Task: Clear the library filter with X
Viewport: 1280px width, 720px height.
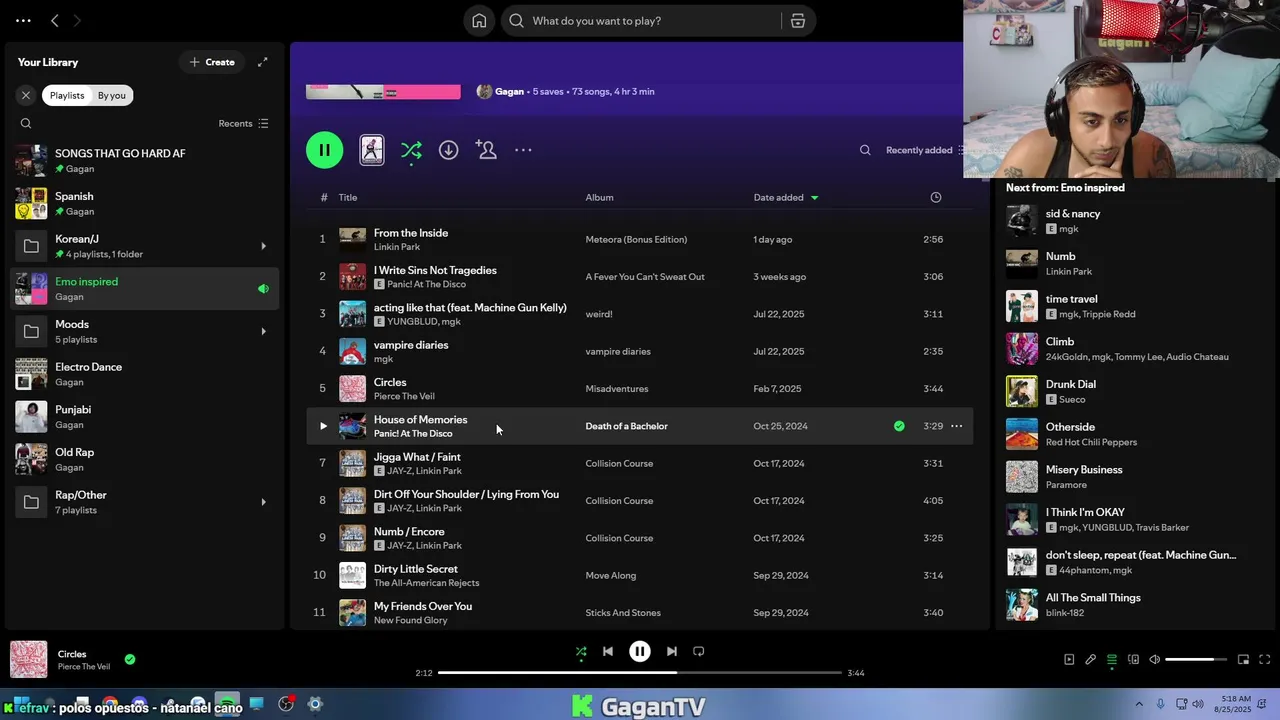Action: click(x=26, y=95)
